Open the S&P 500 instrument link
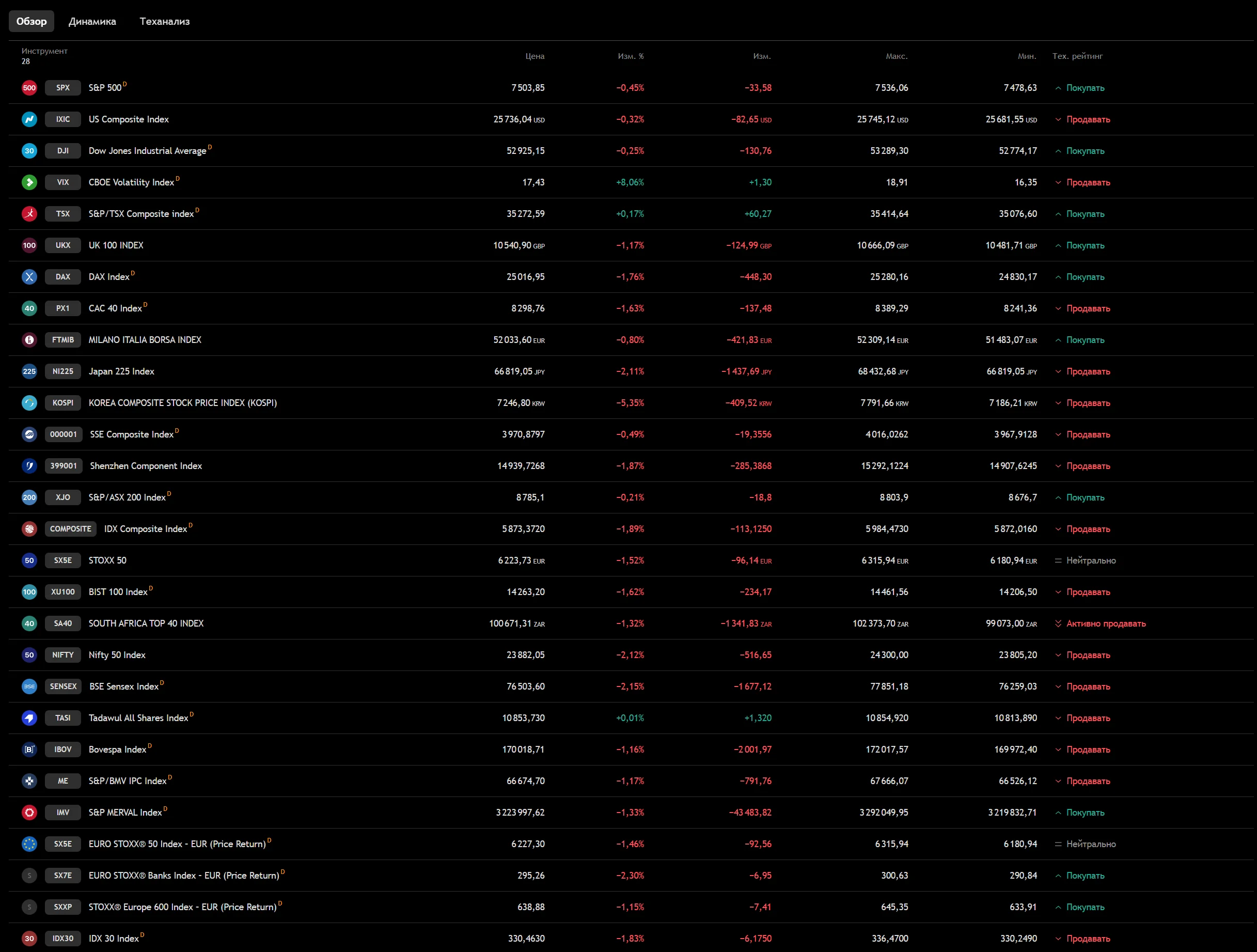The width and height of the screenshot is (1257, 952). (x=105, y=88)
